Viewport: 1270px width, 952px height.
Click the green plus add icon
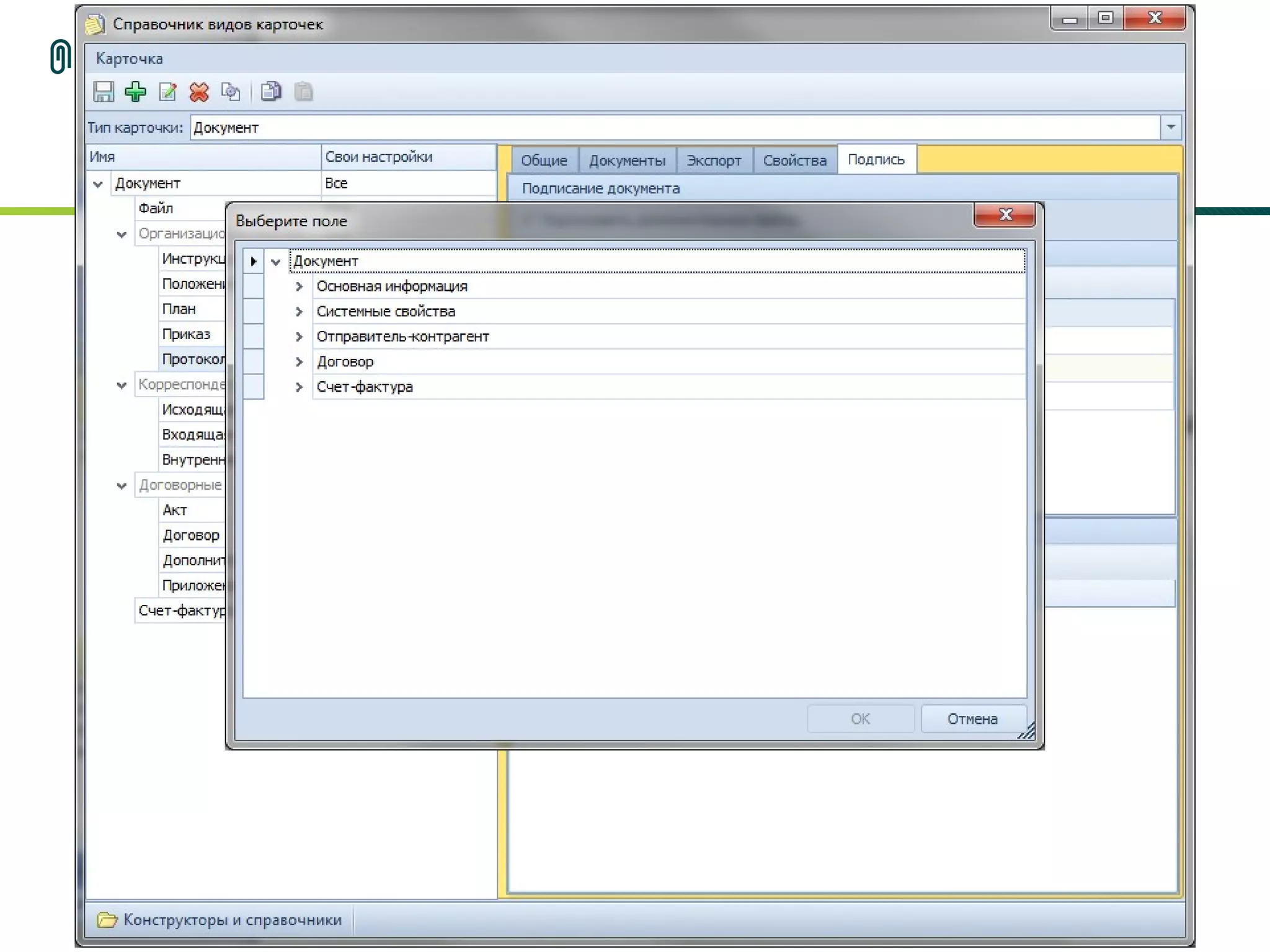[135, 92]
